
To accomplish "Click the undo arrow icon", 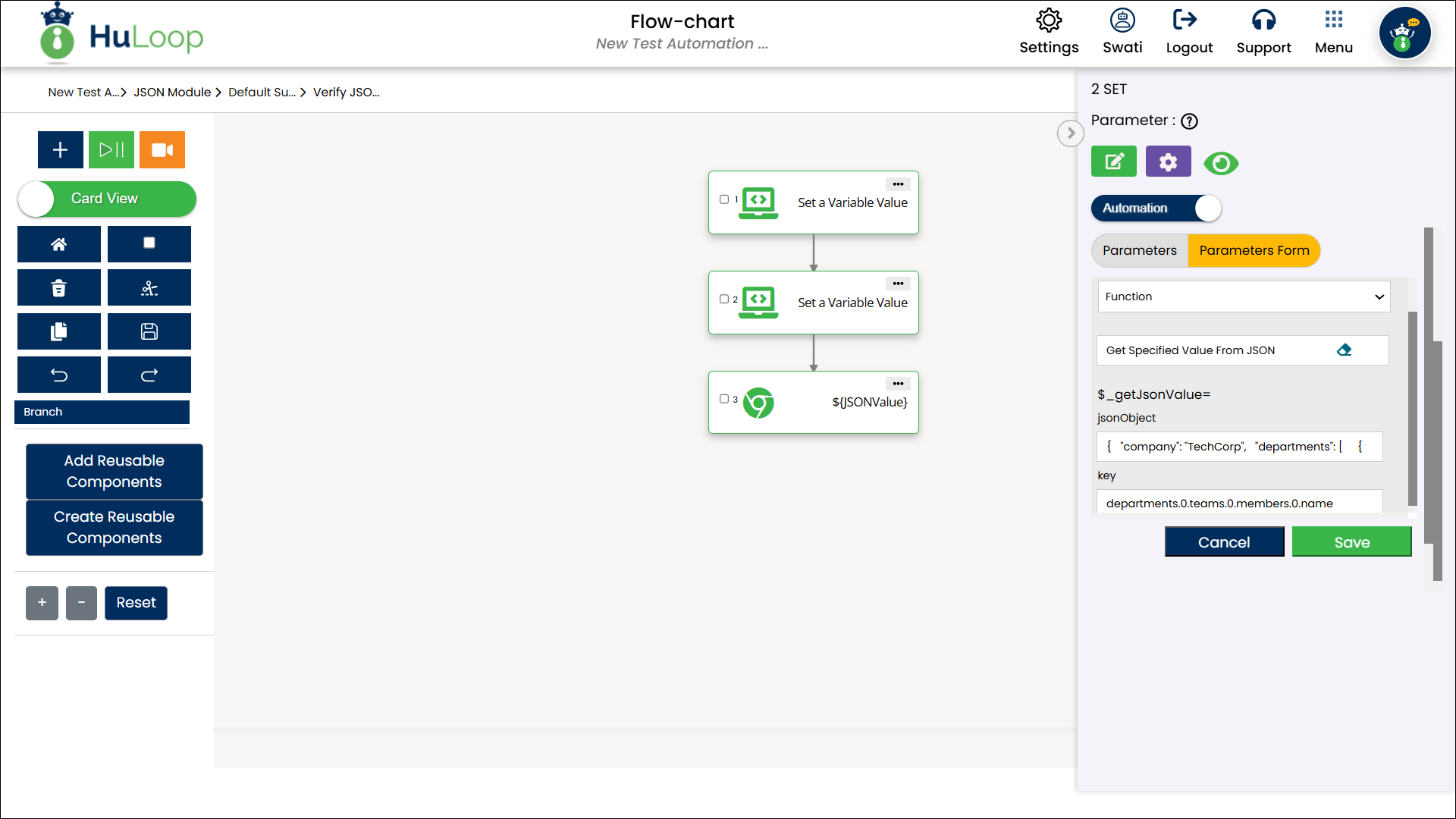I will tap(59, 375).
